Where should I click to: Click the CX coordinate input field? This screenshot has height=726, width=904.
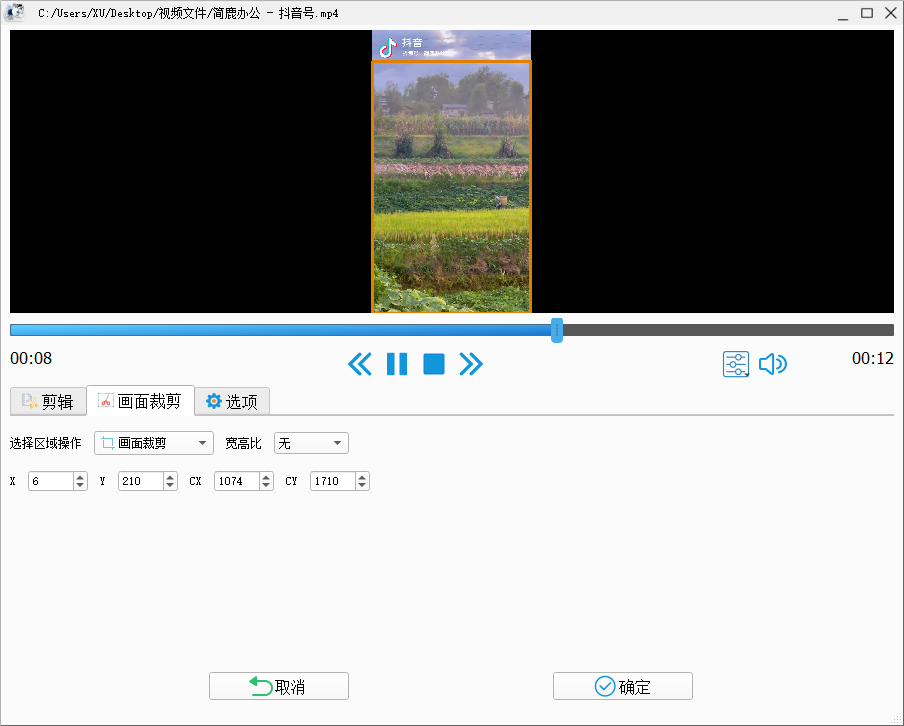238,481
